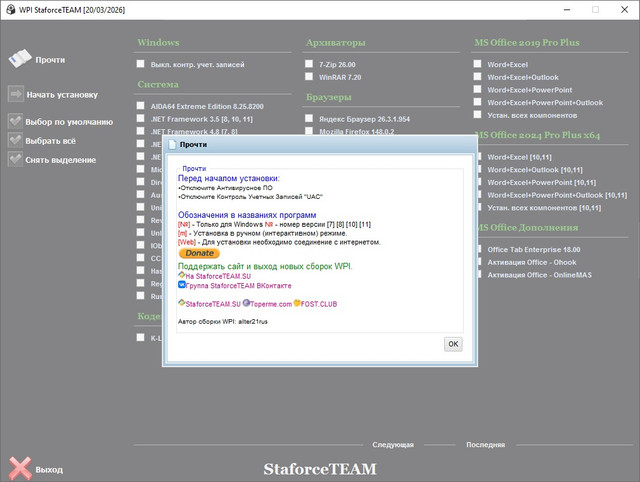Check AIDA64 Extreme Edition 8.25.8200

pos(140,106)
